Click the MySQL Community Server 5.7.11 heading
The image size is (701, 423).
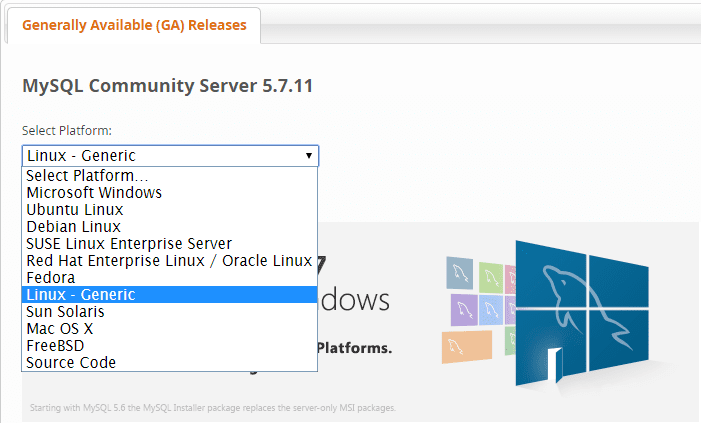click(x=168, y=86)
